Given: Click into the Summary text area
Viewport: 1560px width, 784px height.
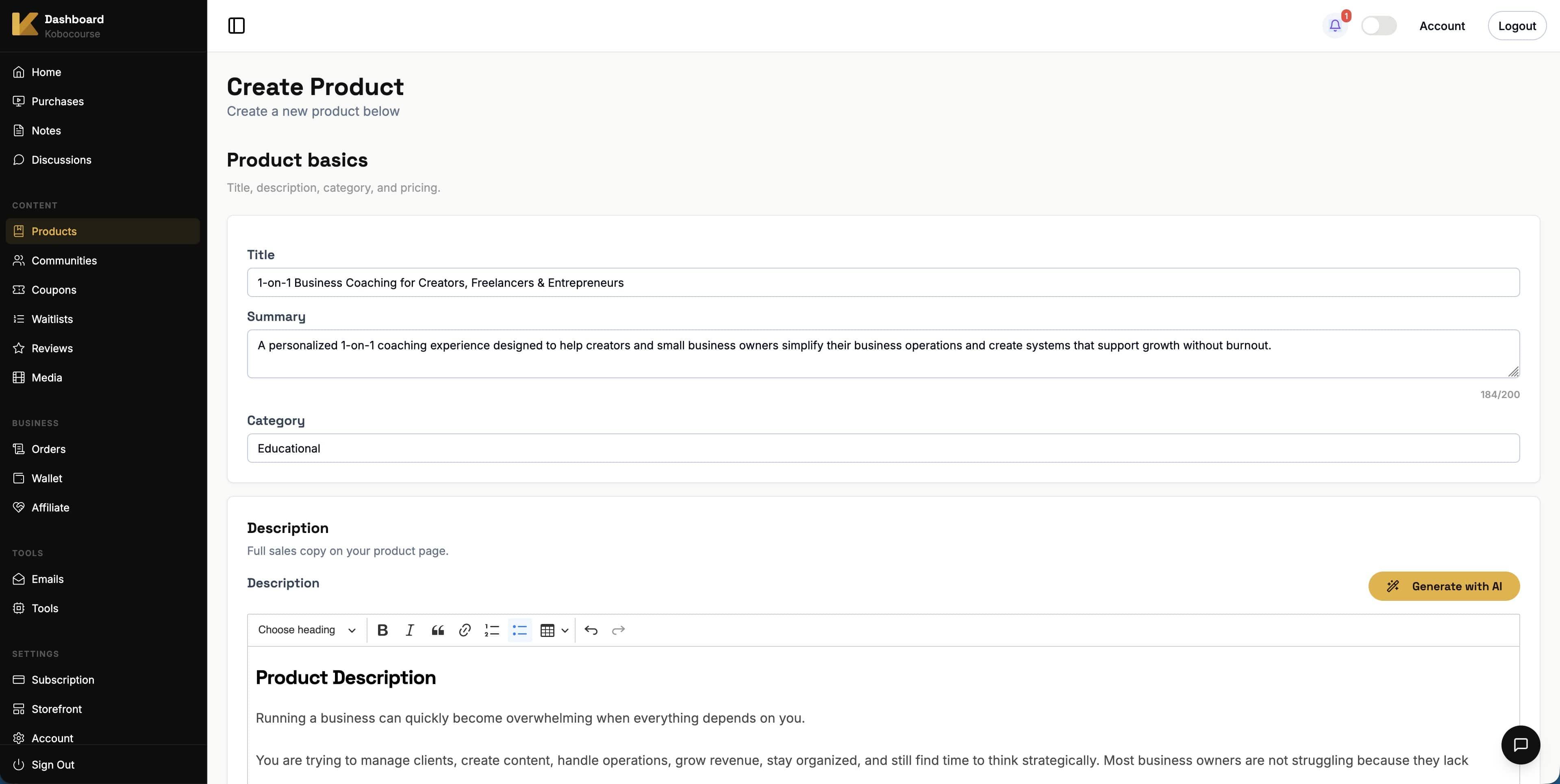Looking at the screenshot, I should [x=883, y=354].
